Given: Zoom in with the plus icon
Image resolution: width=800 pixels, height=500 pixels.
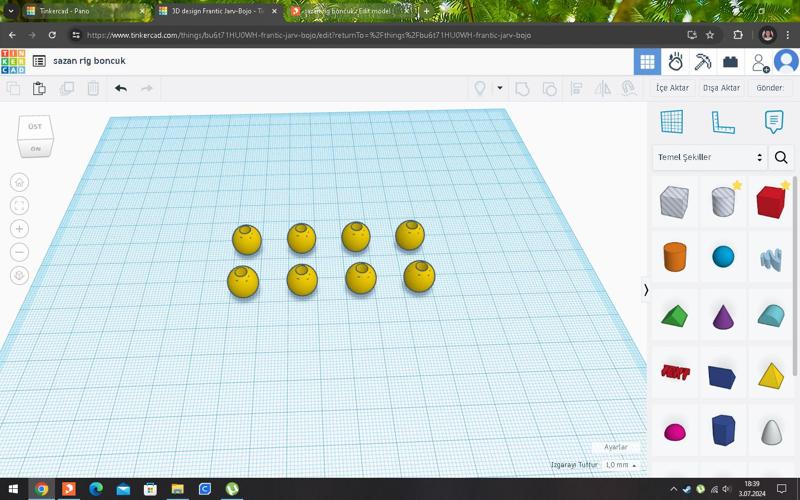Looking at the screenshot, I should (x=19, y=229).
